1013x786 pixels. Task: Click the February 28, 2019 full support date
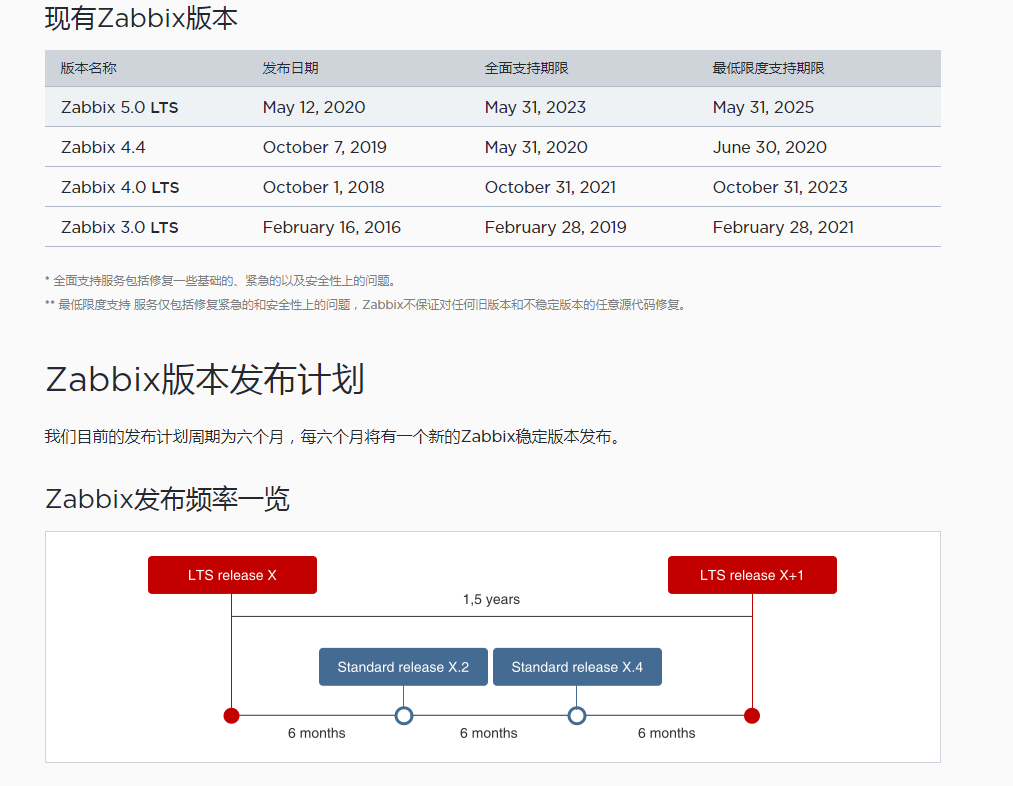tap(556, 227)
